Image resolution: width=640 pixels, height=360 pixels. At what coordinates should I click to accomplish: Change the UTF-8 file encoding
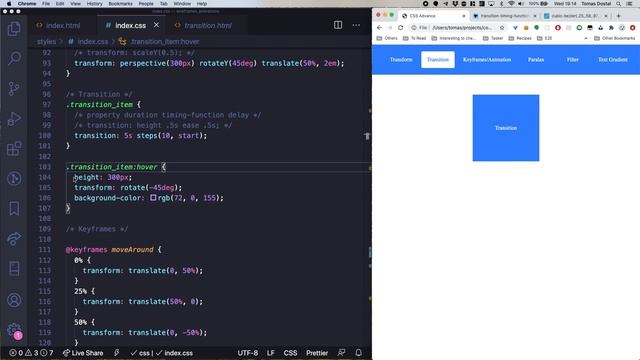(248, 353)
